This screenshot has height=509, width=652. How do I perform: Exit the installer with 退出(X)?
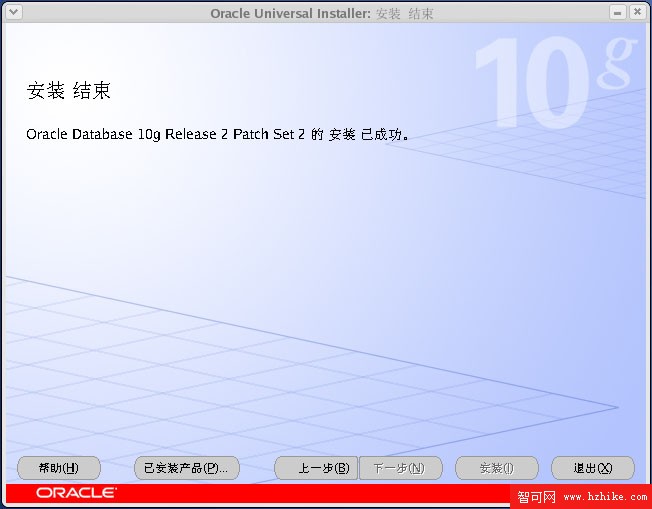[593, 468]
